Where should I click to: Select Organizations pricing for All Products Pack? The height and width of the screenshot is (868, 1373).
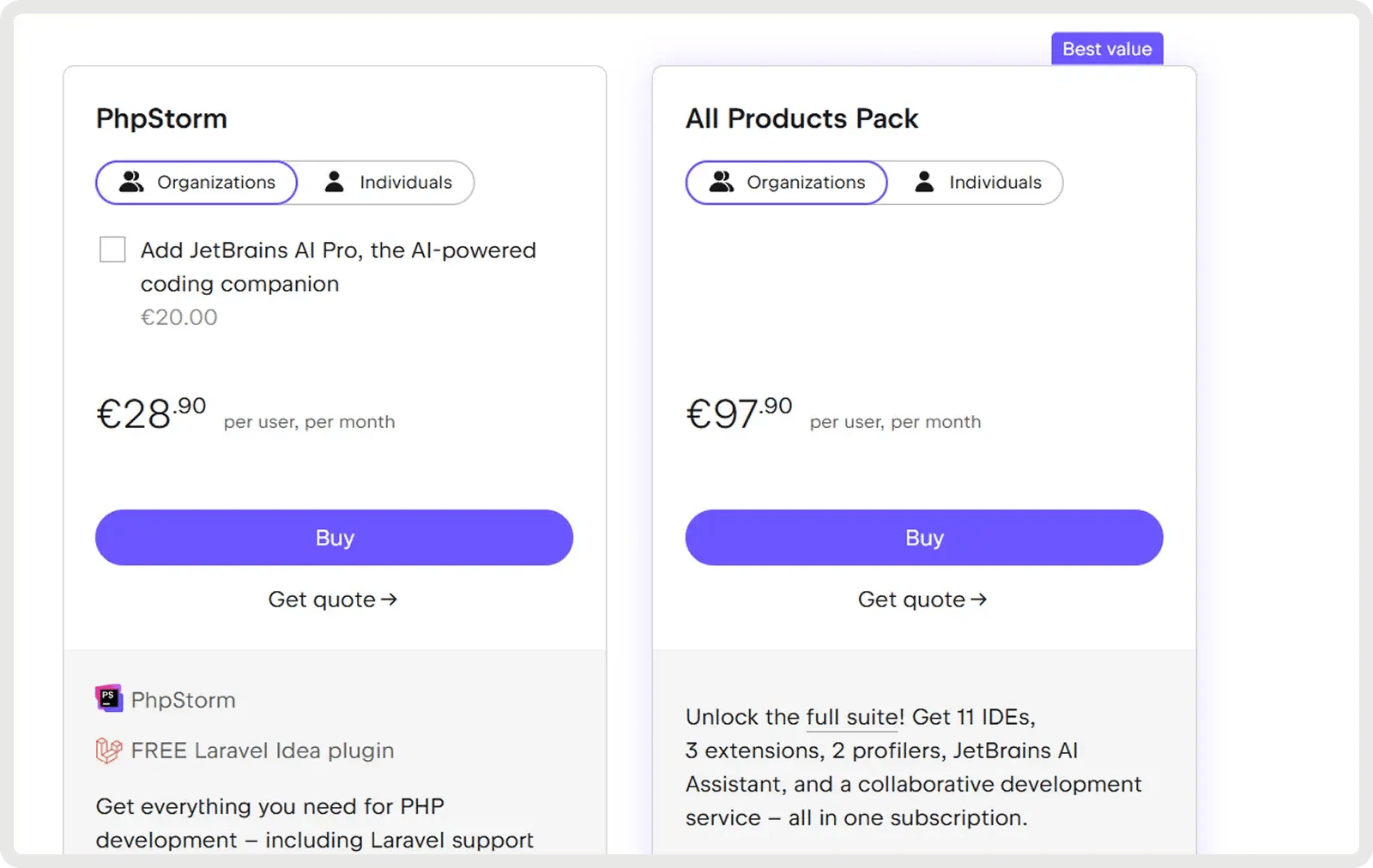(x=787, y=183)
